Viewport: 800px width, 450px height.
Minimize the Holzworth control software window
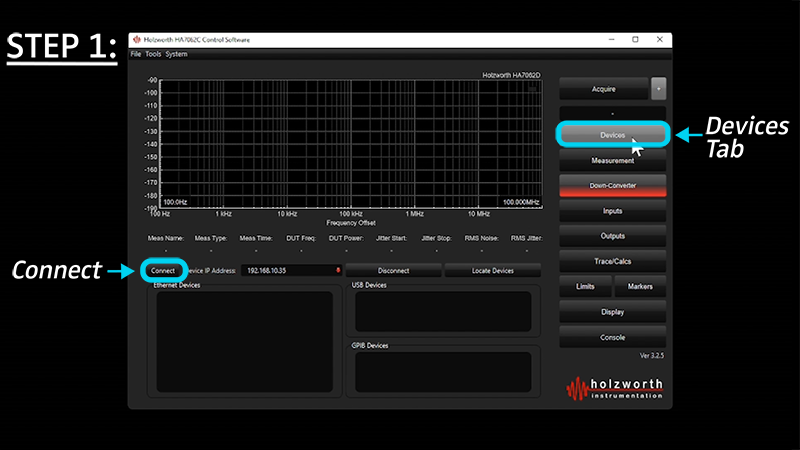[611, 39]
